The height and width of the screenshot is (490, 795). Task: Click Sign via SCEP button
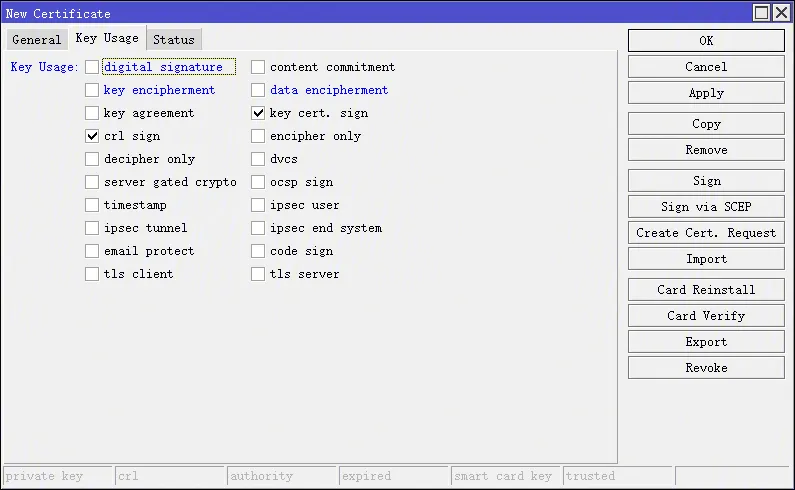(706, 207)
